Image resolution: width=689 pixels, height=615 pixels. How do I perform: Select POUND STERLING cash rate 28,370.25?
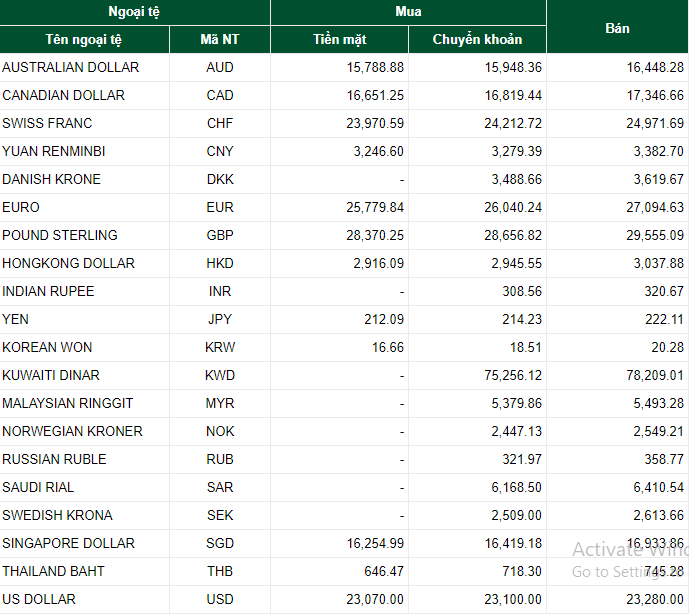click(372, 235)
